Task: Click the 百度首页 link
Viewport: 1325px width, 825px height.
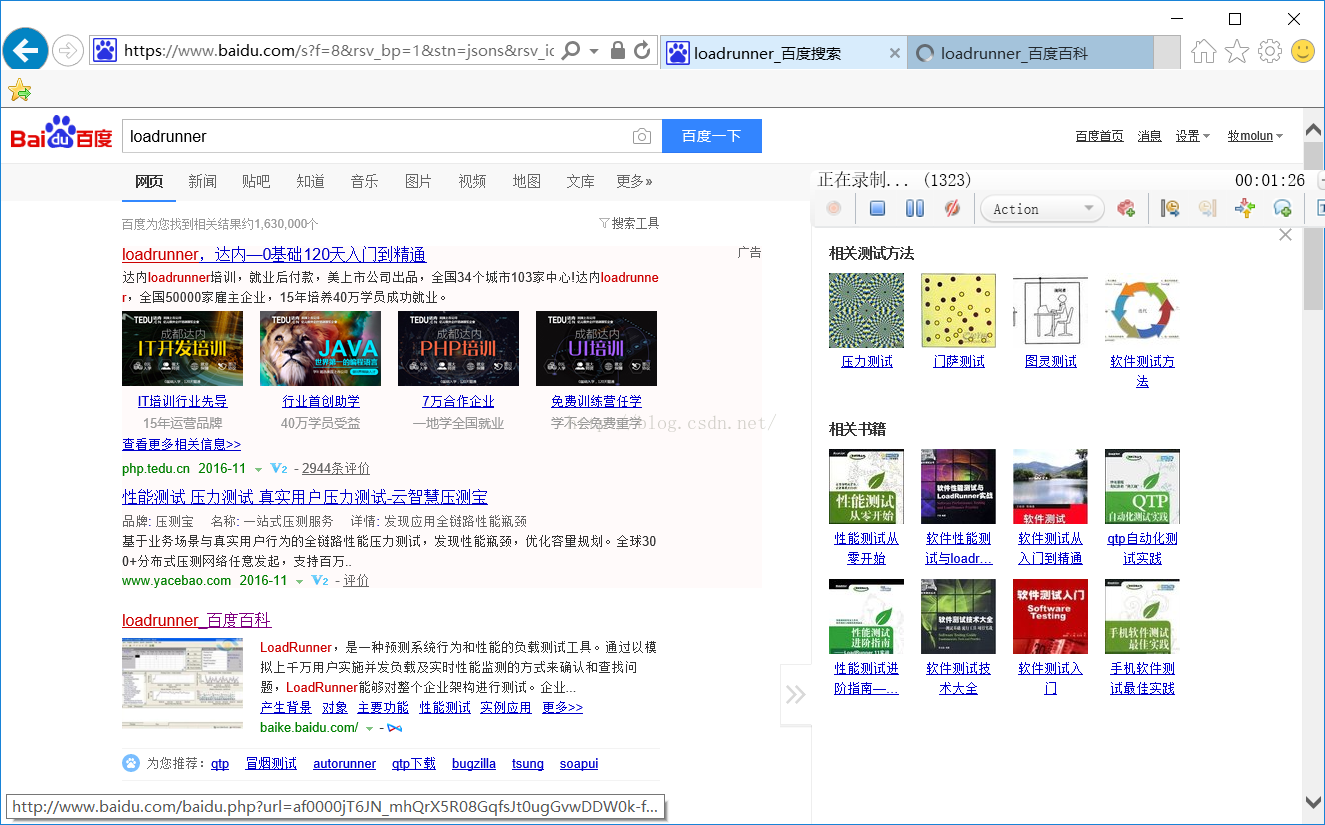Action: (1099, 136)
